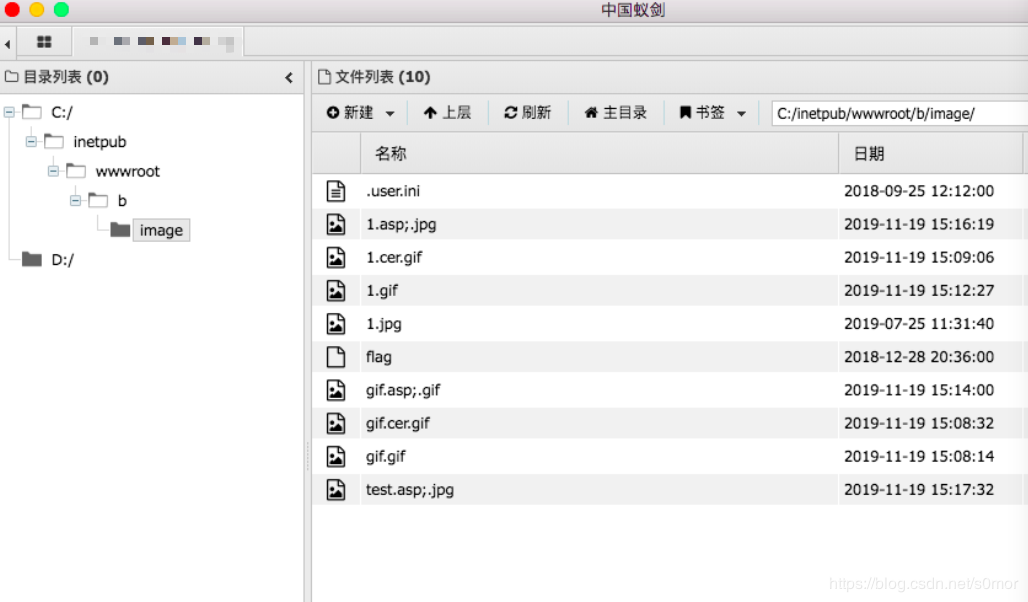Select the gif.gif file name
The height and width of the screenshot is (602, 1028).
[x=386, y=456]
